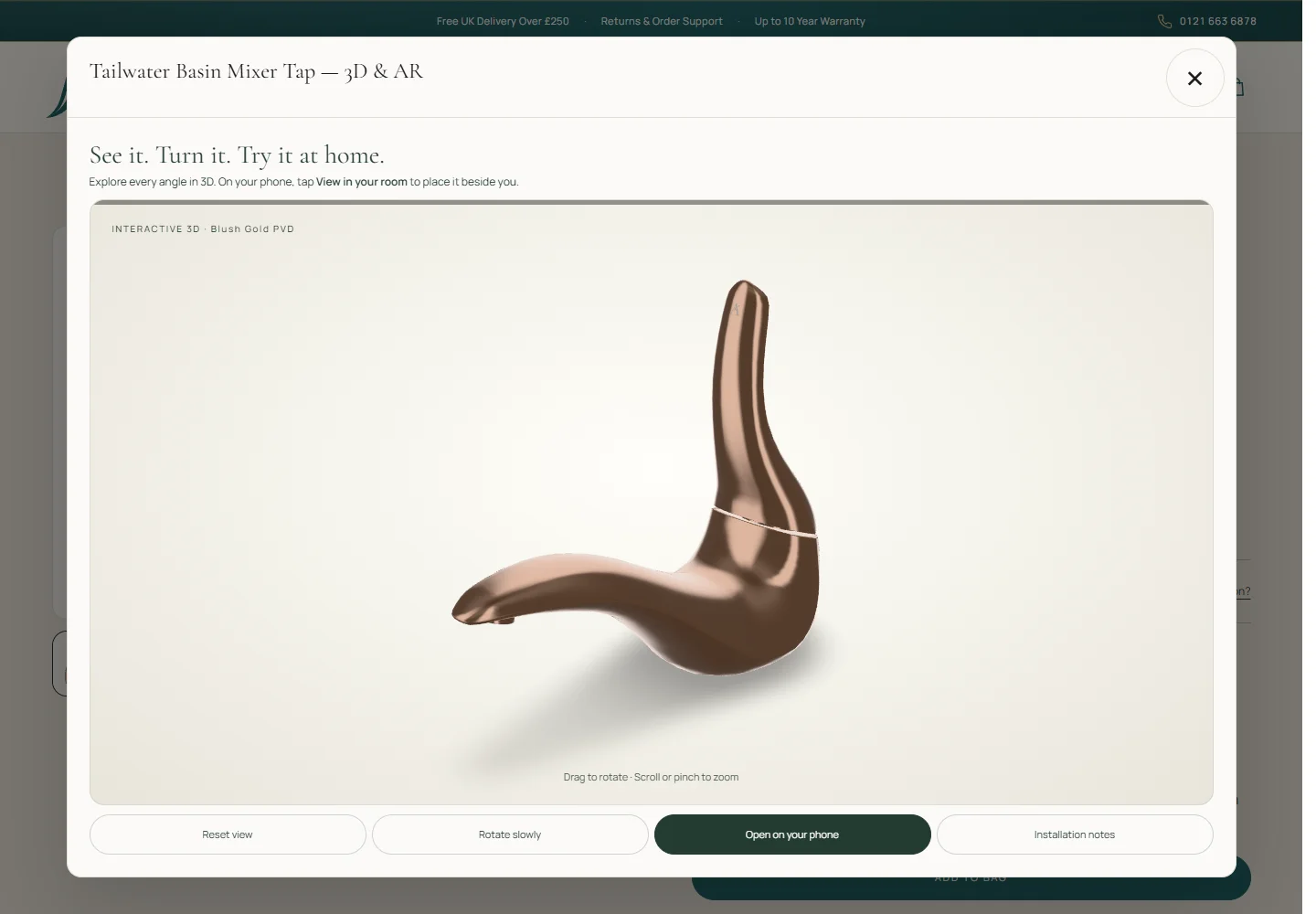This screenshot has width=1316, height=914.
Task: Click 'Up to 10 Year Warranty' text
Action: tap(810, 21)
